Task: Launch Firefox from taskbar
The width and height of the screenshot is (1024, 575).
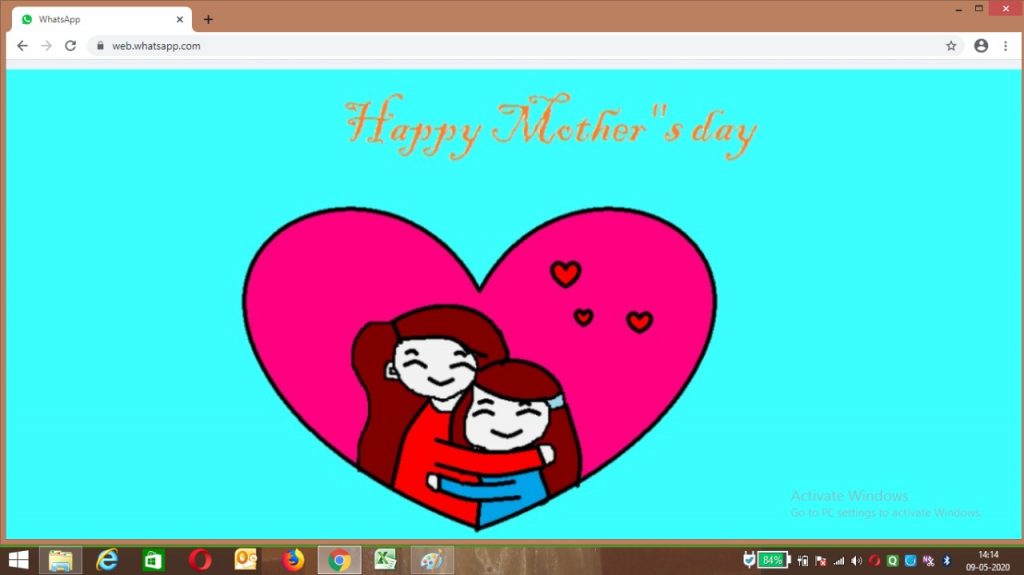Action: point(293,560)
